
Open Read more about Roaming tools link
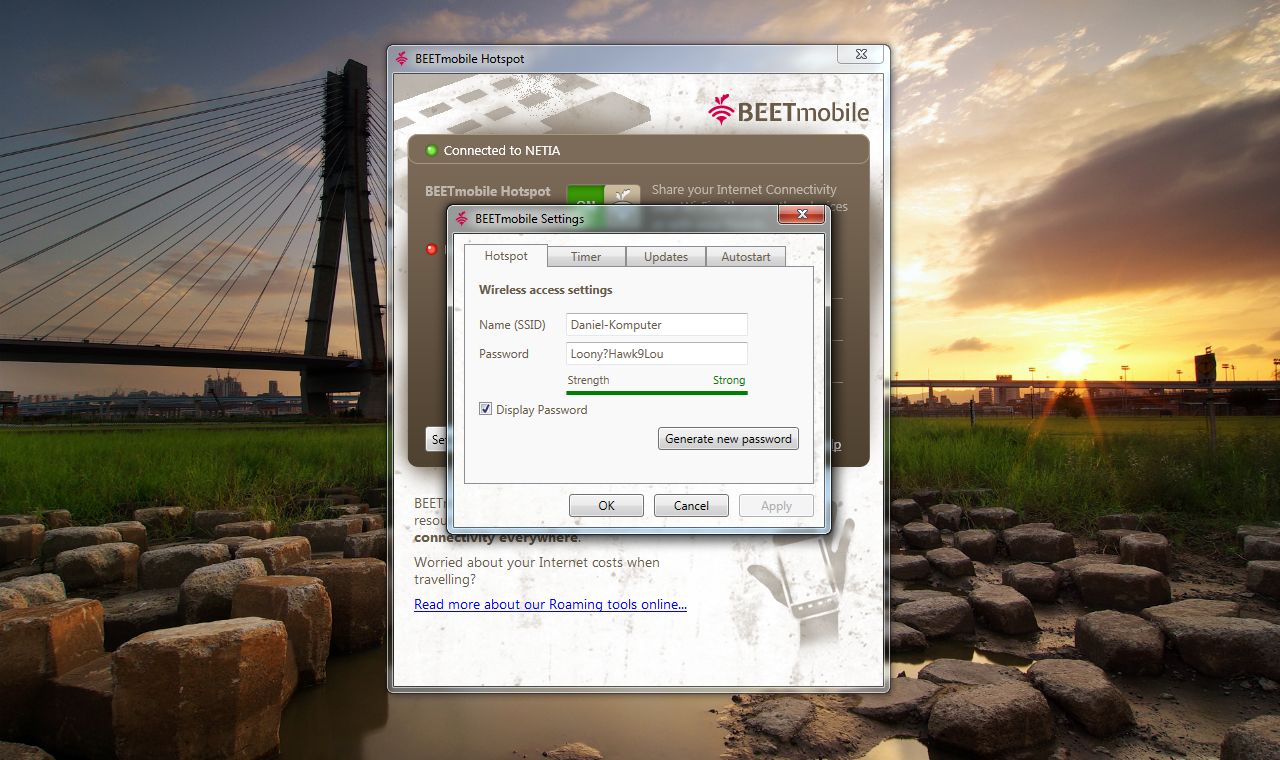pyautogui.click(x=550, y=604)
